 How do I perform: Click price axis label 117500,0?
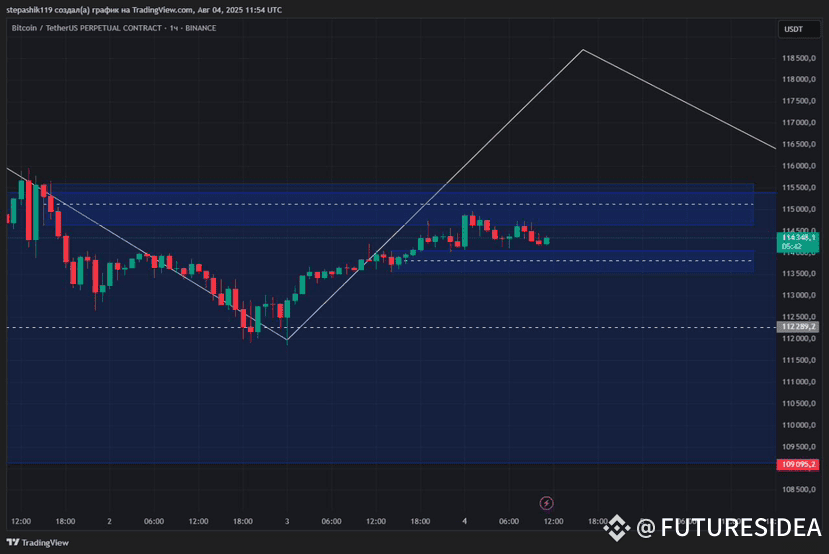[799, 101]
